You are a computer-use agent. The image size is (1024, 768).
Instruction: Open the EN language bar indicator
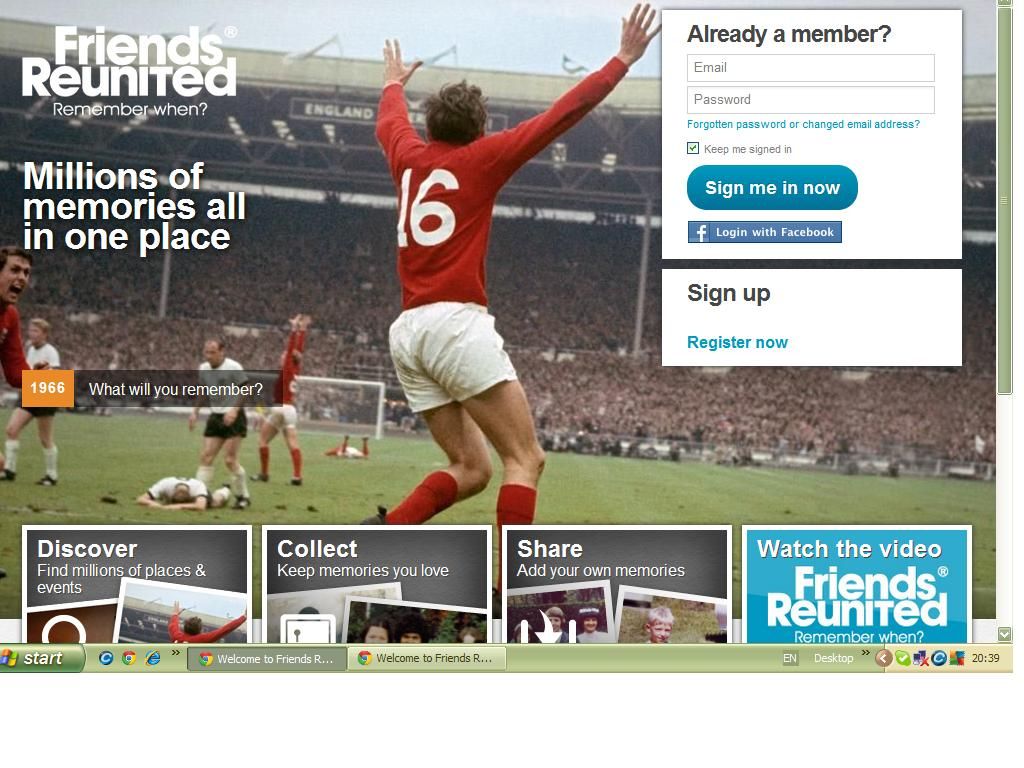pos(790,658)
